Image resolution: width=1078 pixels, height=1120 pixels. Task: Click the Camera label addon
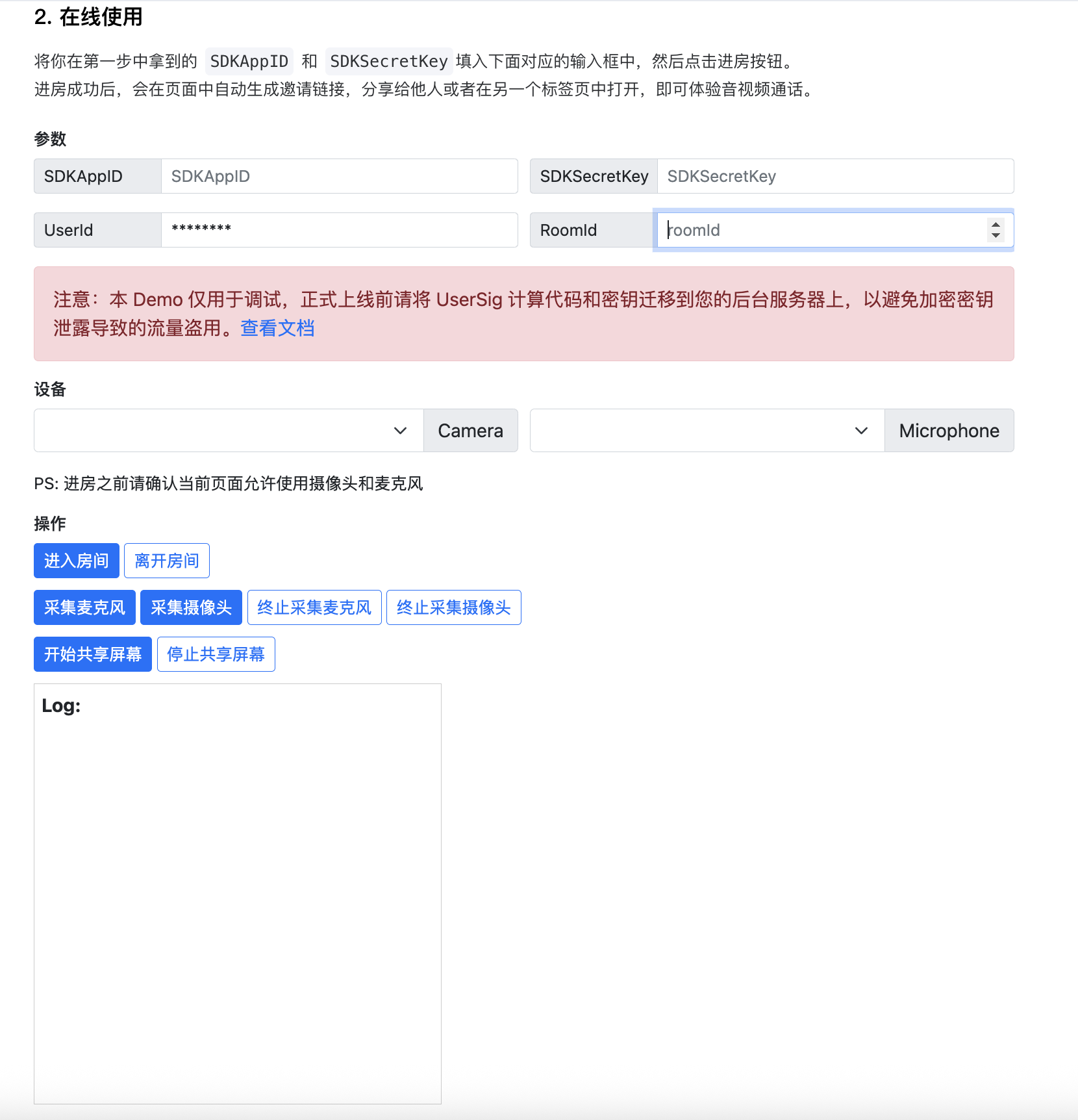[x=471, y=430]
